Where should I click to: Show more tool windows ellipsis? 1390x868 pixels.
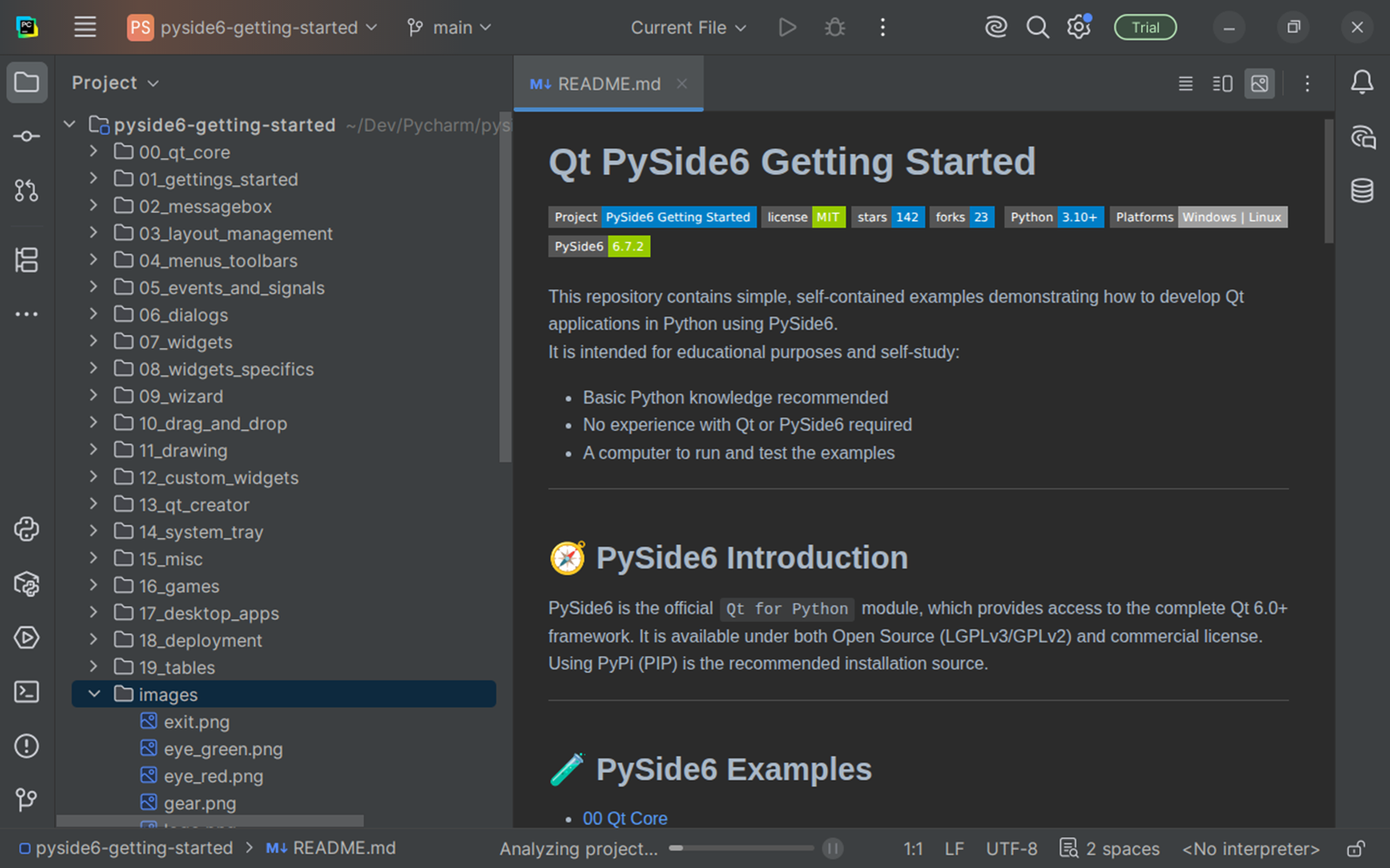(x=27, y=315)
